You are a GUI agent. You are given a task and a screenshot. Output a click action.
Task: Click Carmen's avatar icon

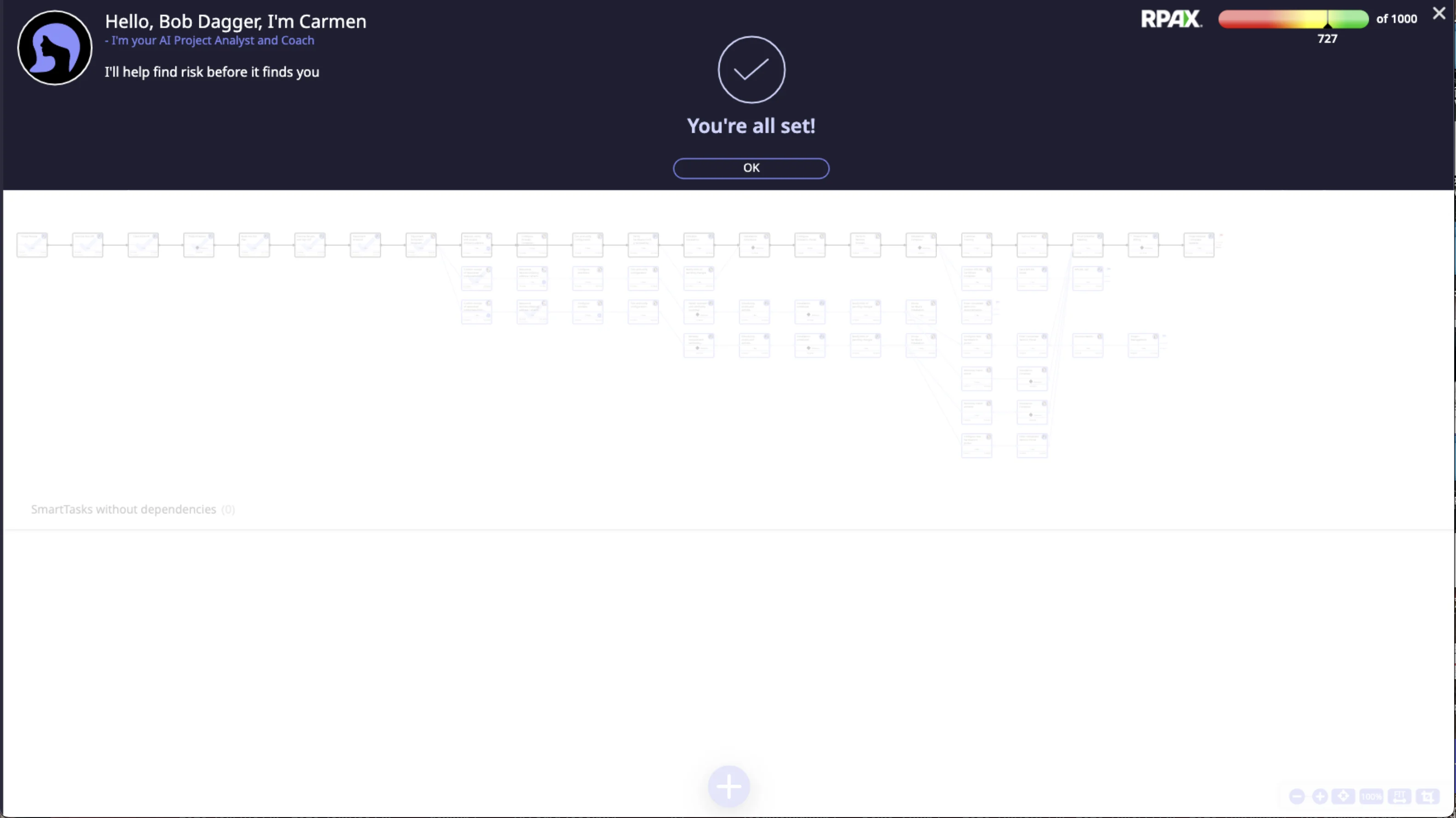(55, 48)
